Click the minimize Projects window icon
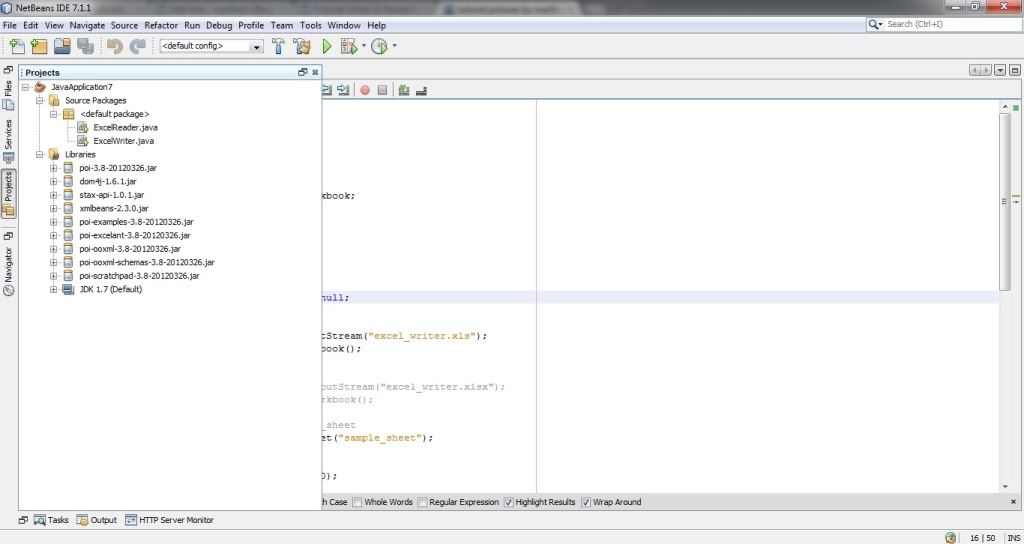 (302, 72)
